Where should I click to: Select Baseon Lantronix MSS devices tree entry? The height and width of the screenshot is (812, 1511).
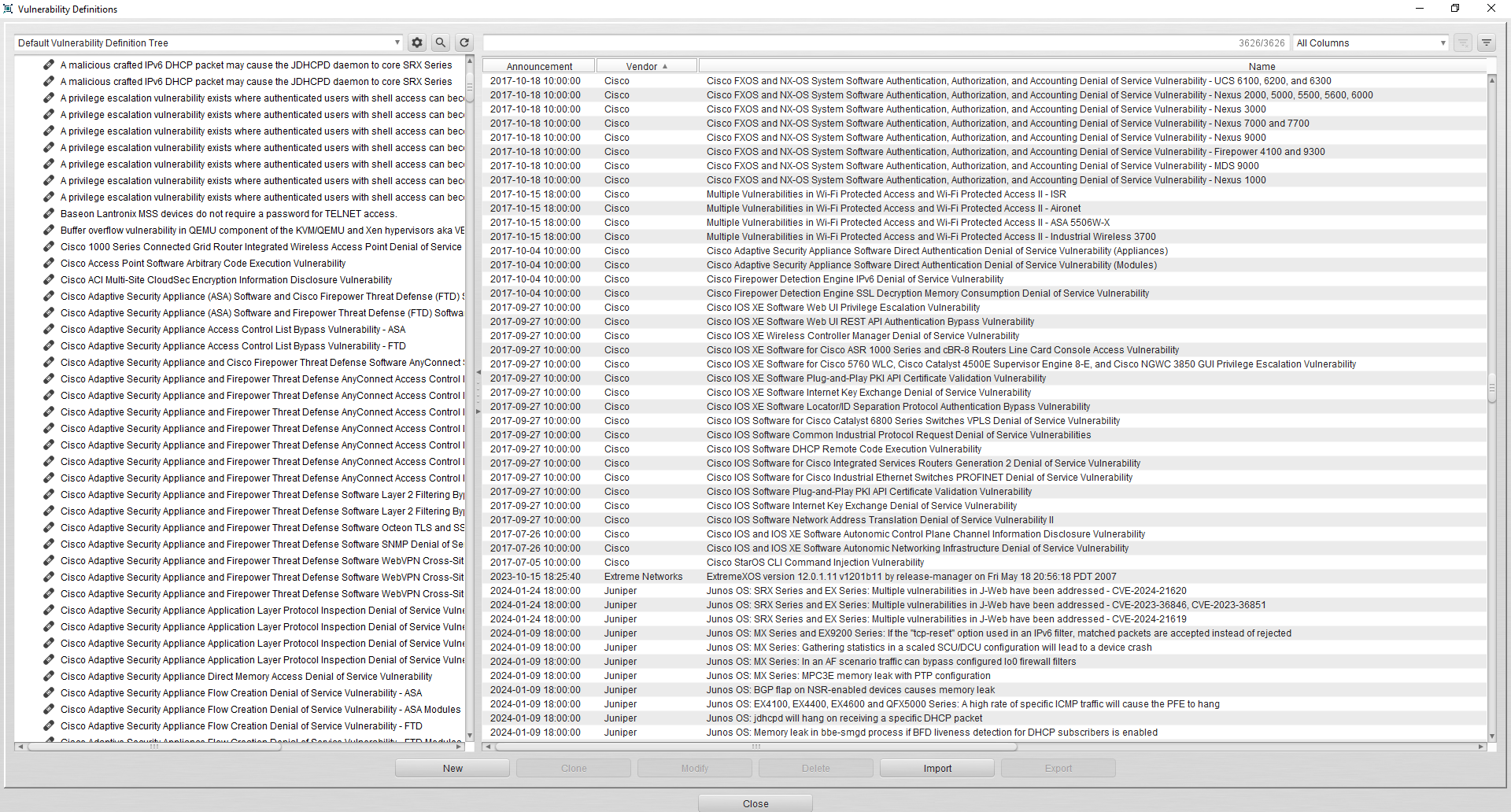coord(228,214)
